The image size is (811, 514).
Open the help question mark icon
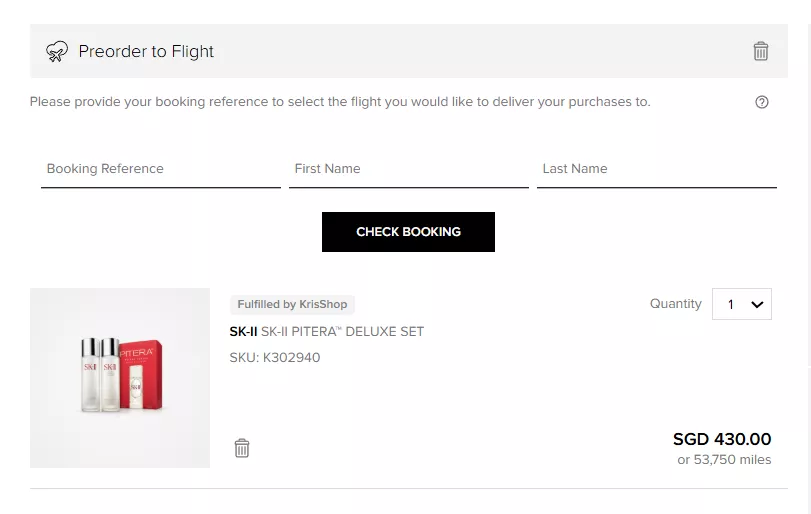coord(761,102)
